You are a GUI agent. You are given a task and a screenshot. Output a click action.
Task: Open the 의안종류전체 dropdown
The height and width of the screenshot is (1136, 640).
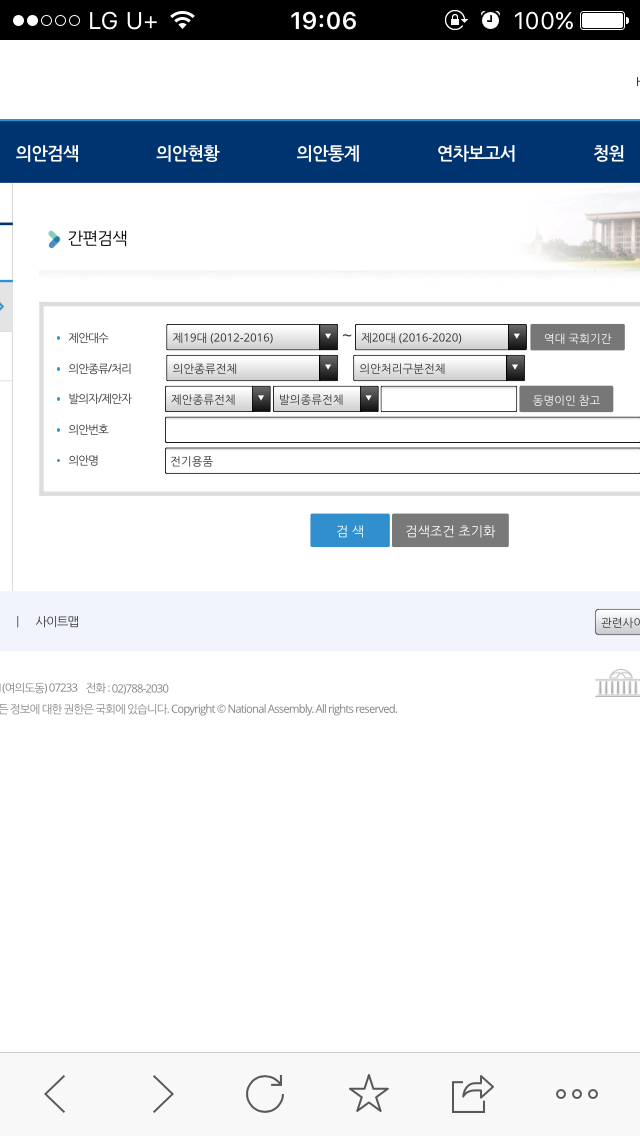pyautogui.click(x=252, y=368)
